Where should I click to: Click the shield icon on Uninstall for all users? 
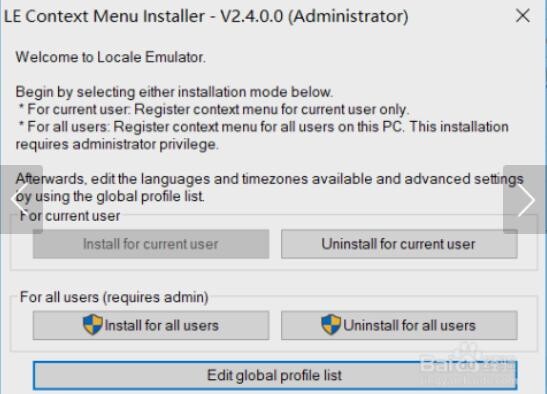[x=331, y=325]
